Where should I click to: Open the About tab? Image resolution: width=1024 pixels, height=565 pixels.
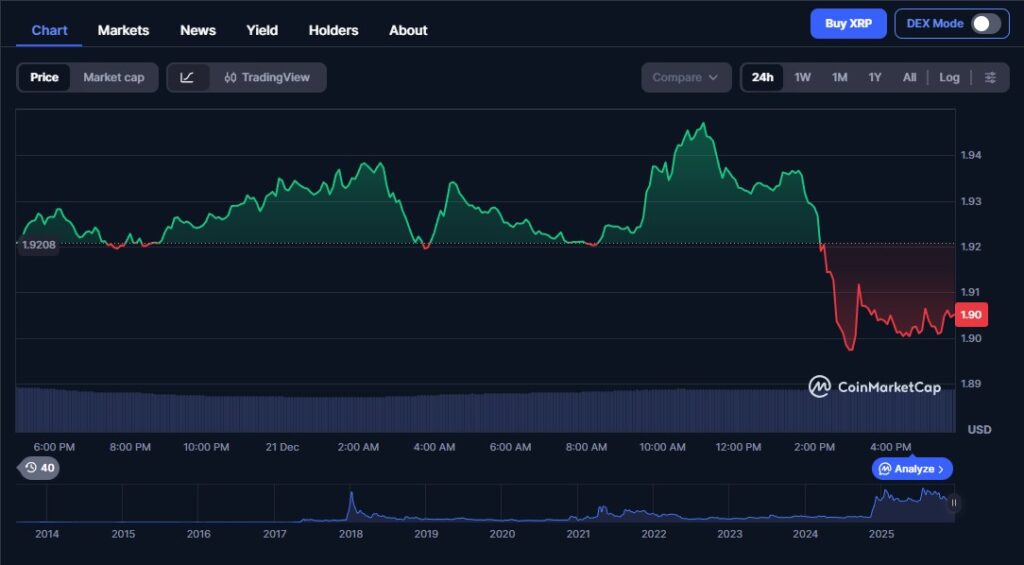coord(408,30)
